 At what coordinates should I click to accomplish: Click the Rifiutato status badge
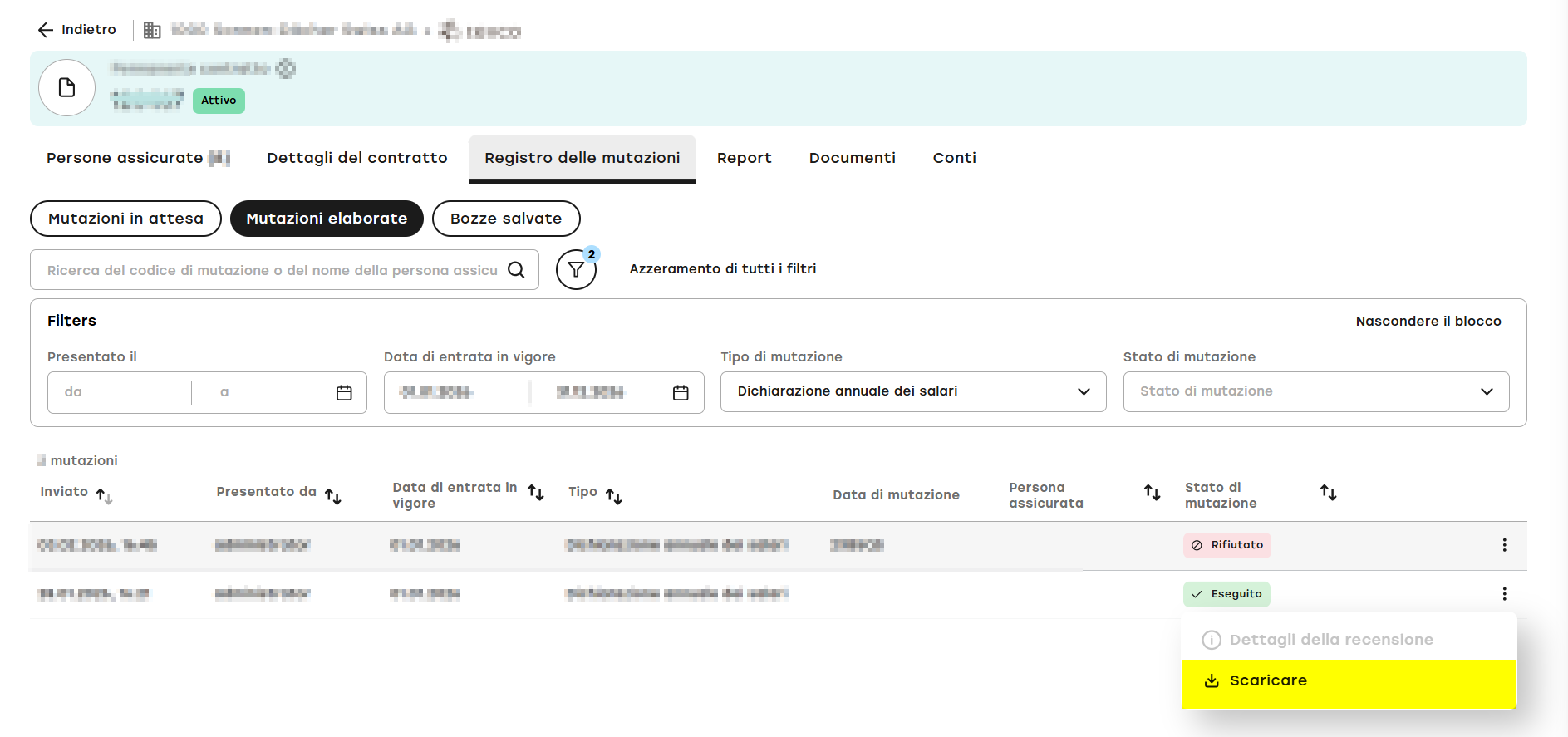[x=1227, y=545]
